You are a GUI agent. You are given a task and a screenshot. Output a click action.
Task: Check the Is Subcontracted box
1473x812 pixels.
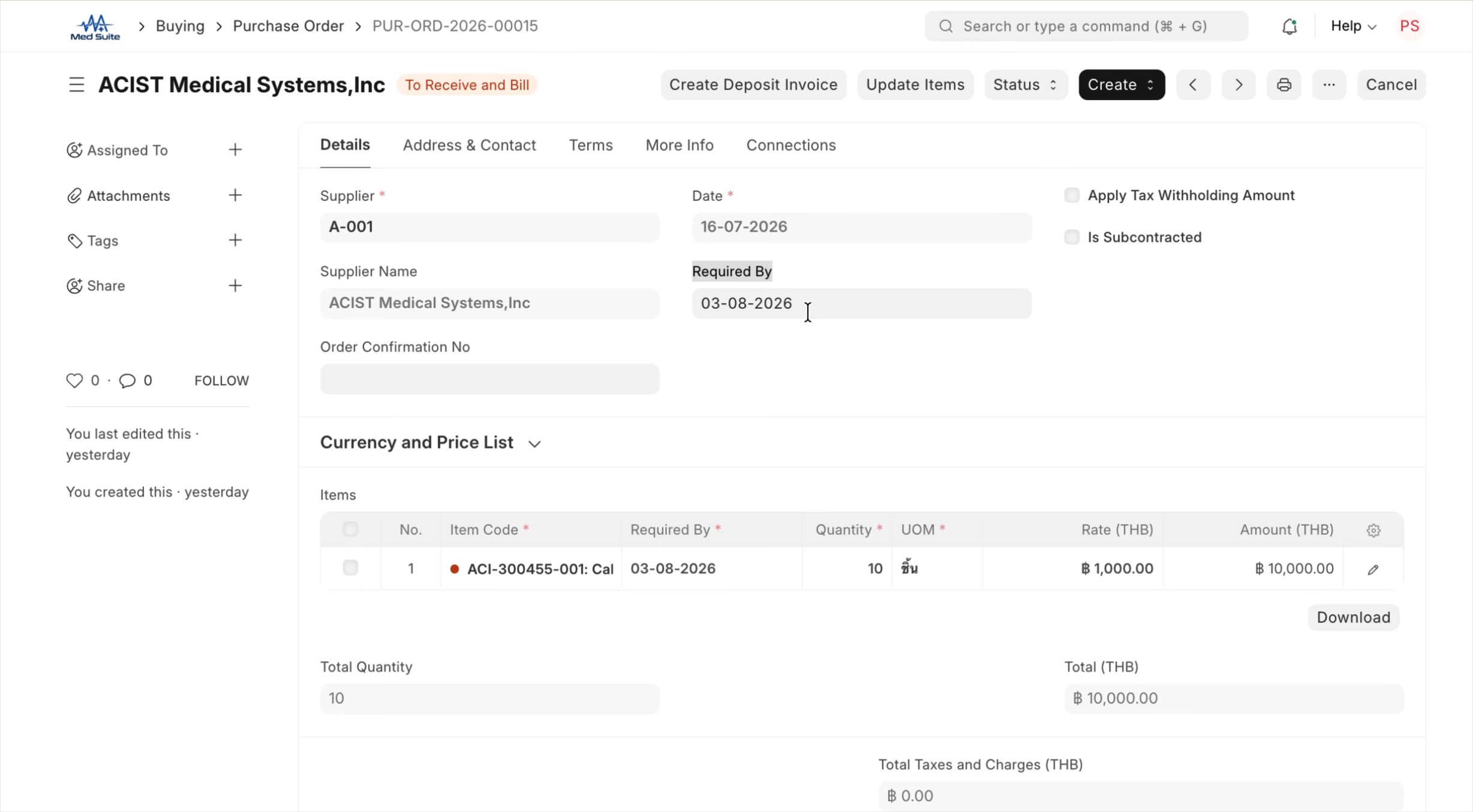click(1072, 237)
